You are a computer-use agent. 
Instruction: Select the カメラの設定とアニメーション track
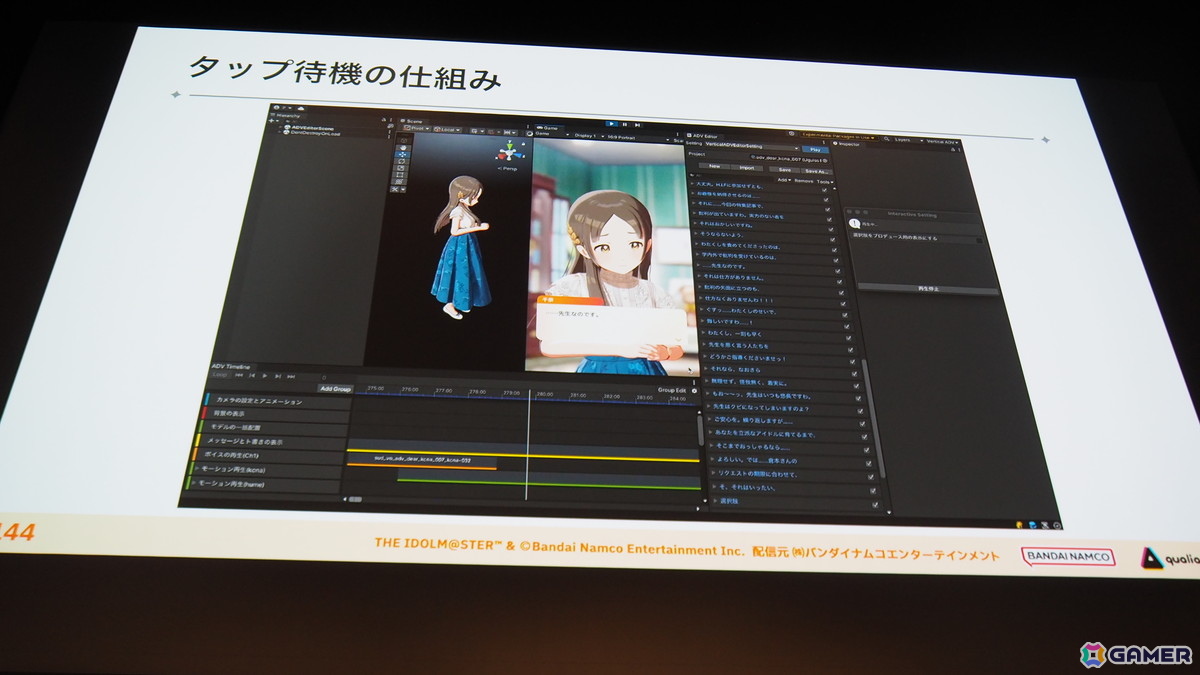[x=278, y=402]
